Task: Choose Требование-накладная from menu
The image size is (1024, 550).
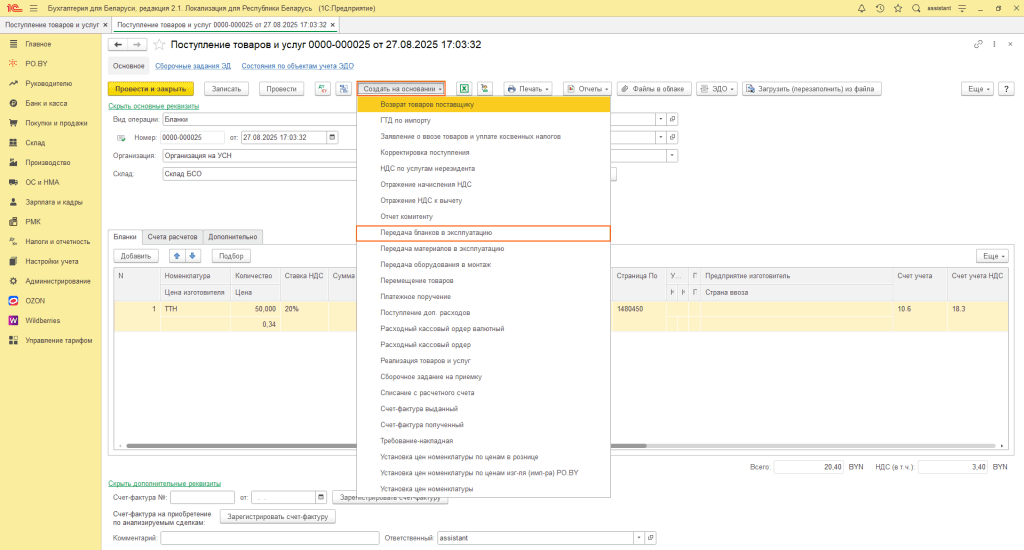Action: 483,441
